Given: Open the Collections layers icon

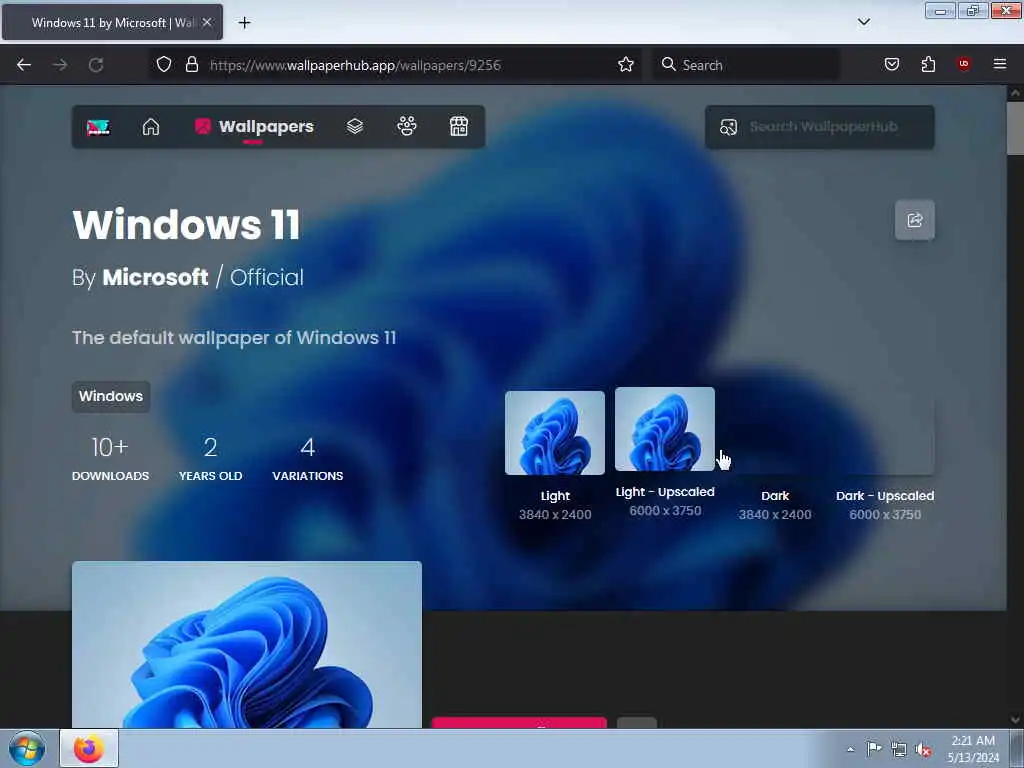Looking at the screenshot, I should pyautogui.click(x=355, y=126).
